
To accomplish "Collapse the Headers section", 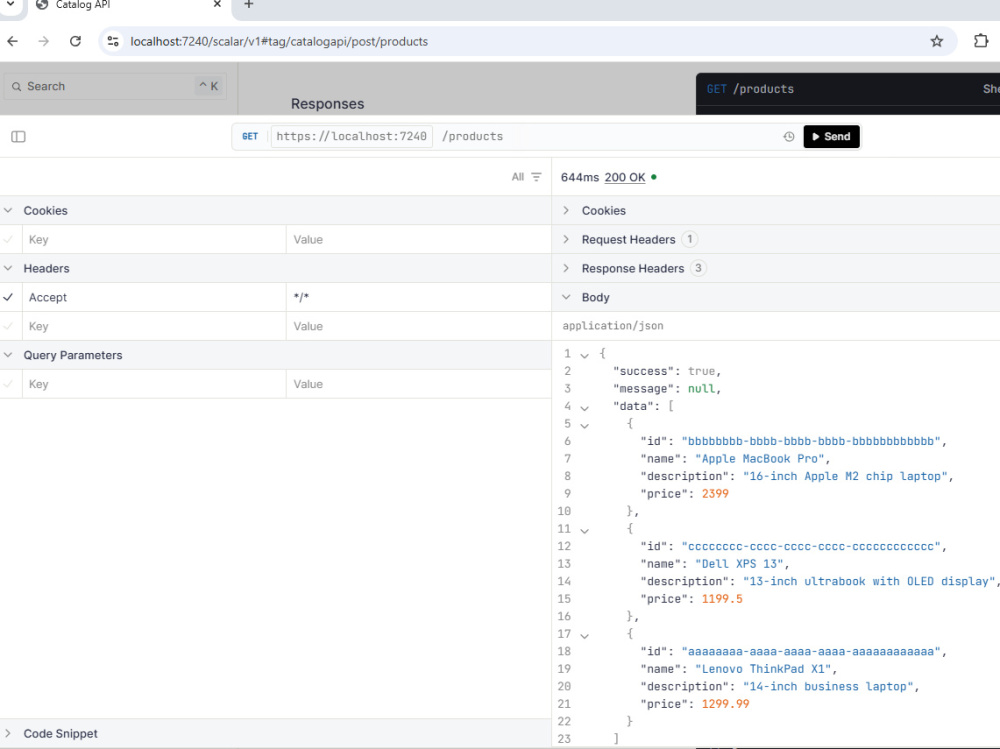I will pyautogui.click(x=8, y=269).
